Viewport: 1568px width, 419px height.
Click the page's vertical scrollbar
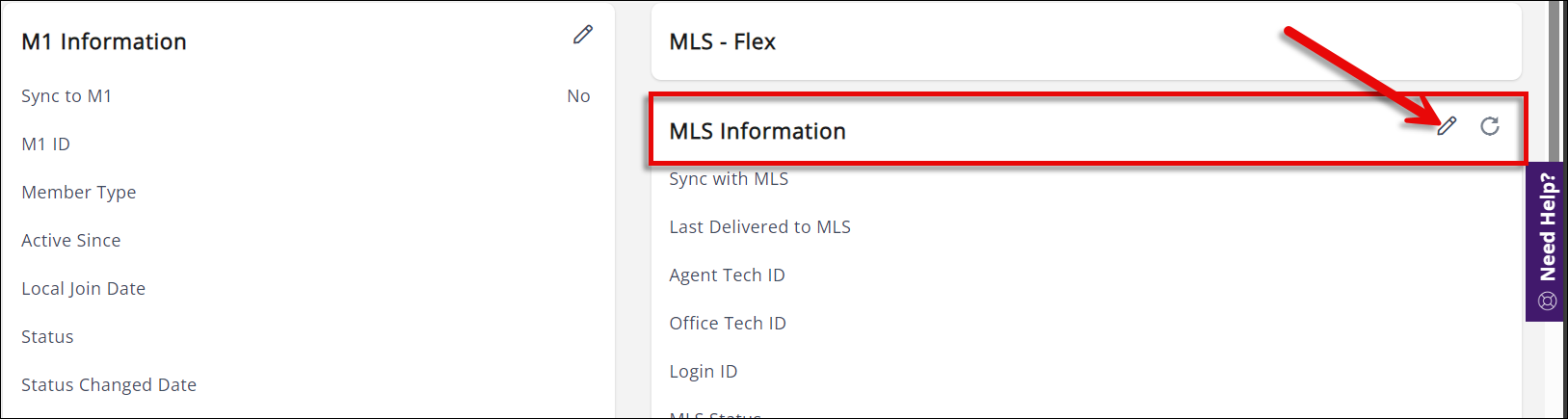(1555, 77)
